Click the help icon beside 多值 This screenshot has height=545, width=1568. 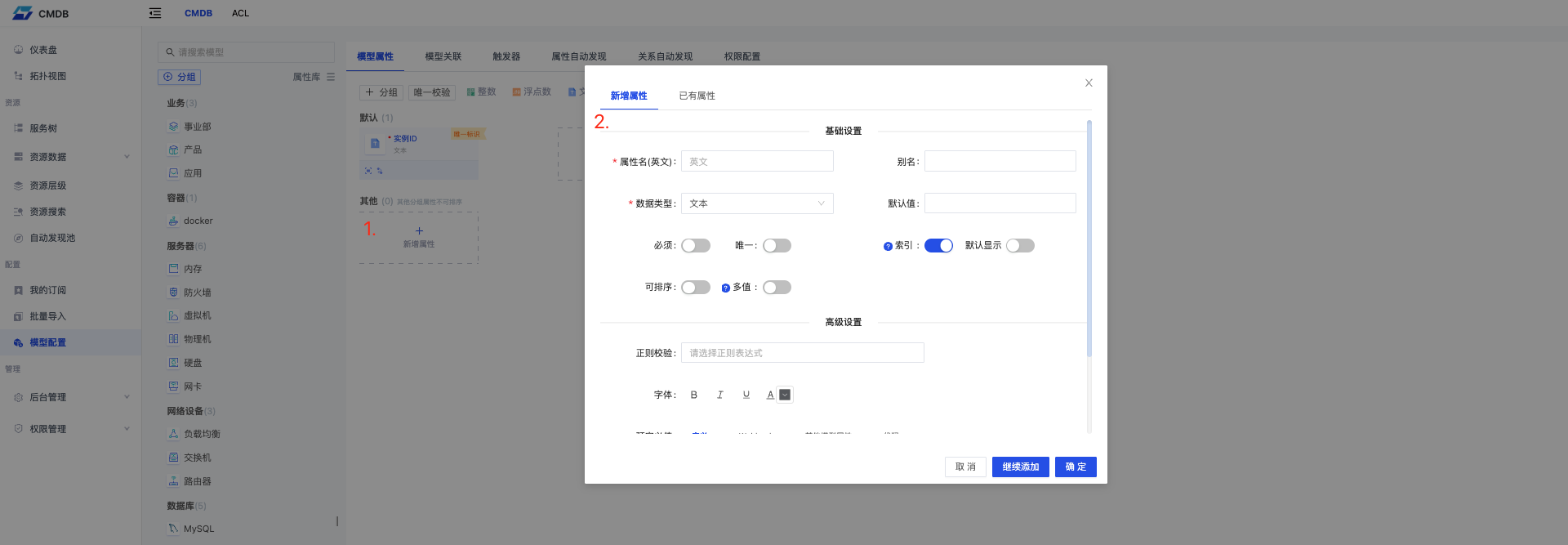(725, 288)
